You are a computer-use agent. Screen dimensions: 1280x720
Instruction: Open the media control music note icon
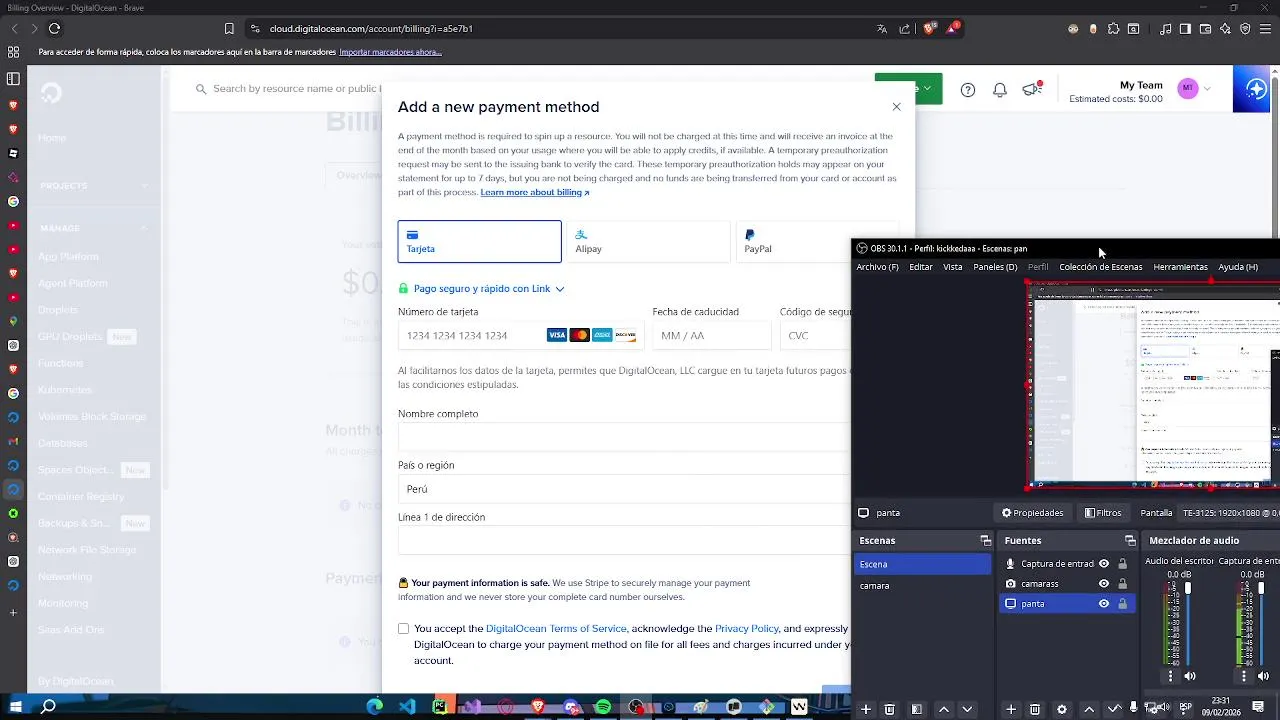(x=1165, y=29)
